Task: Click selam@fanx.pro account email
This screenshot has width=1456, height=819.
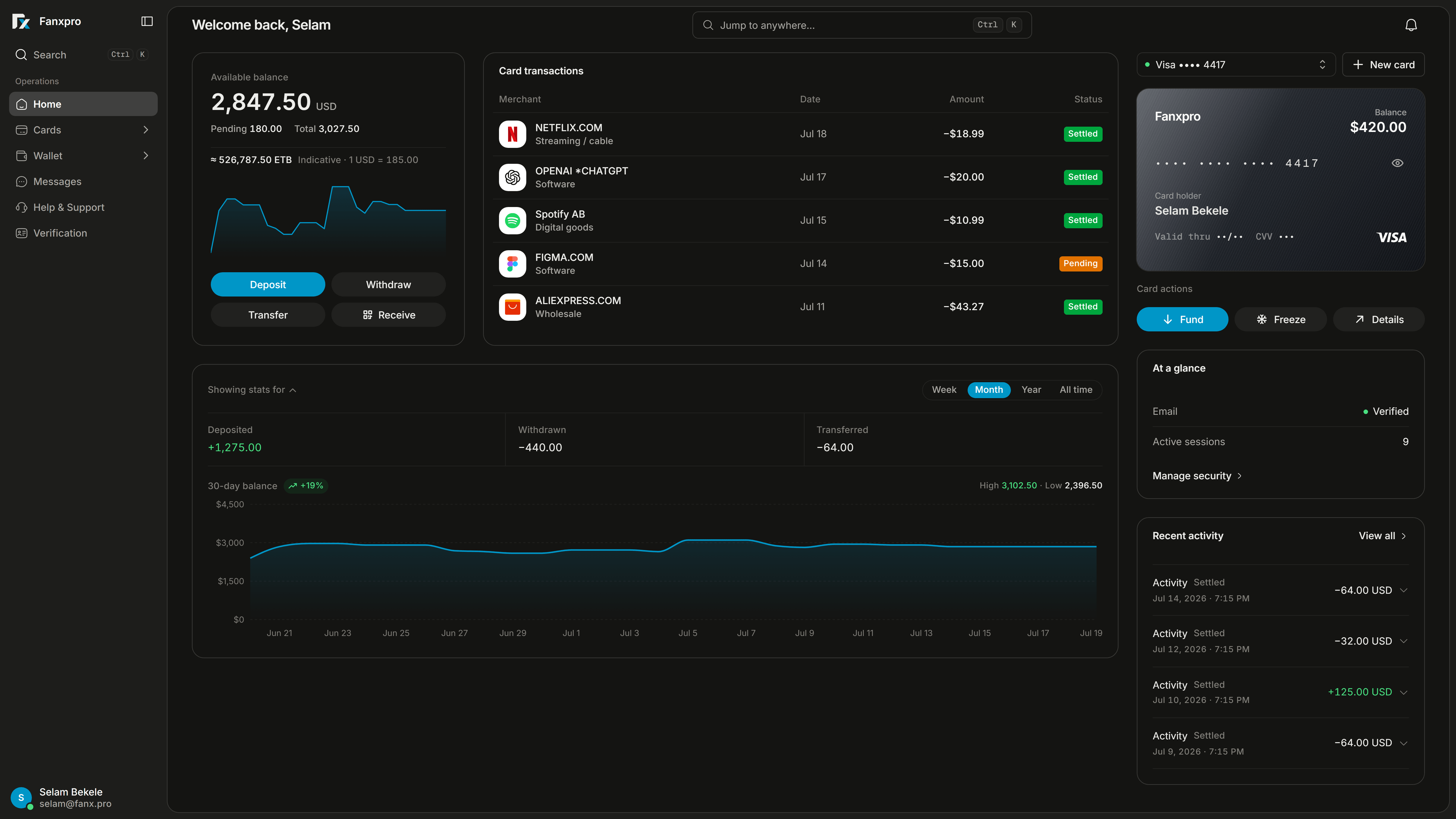Action: 75,804
